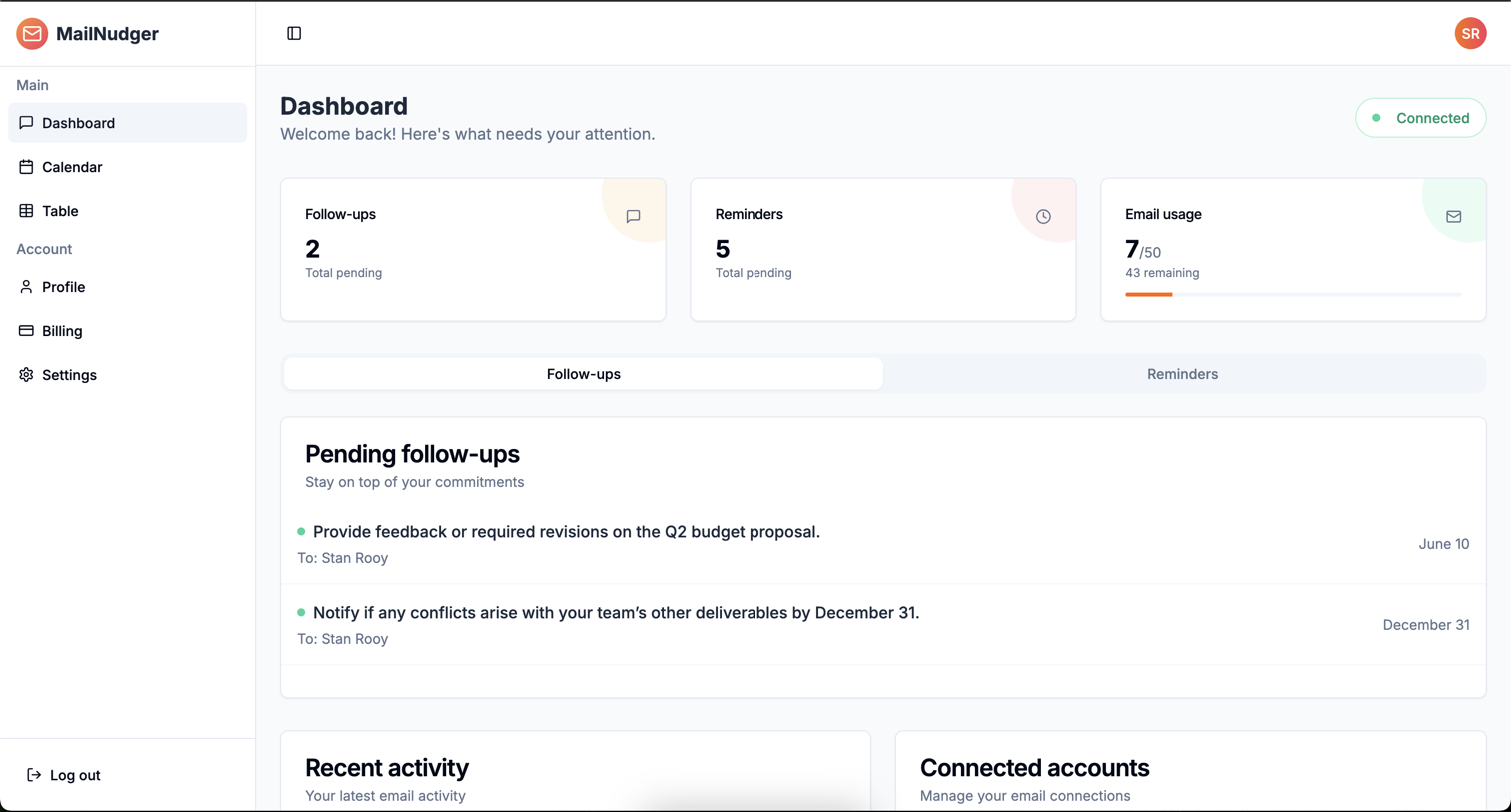Click the Log out button
This screenshot has width=1511, height=812.
tap(64, 775)
